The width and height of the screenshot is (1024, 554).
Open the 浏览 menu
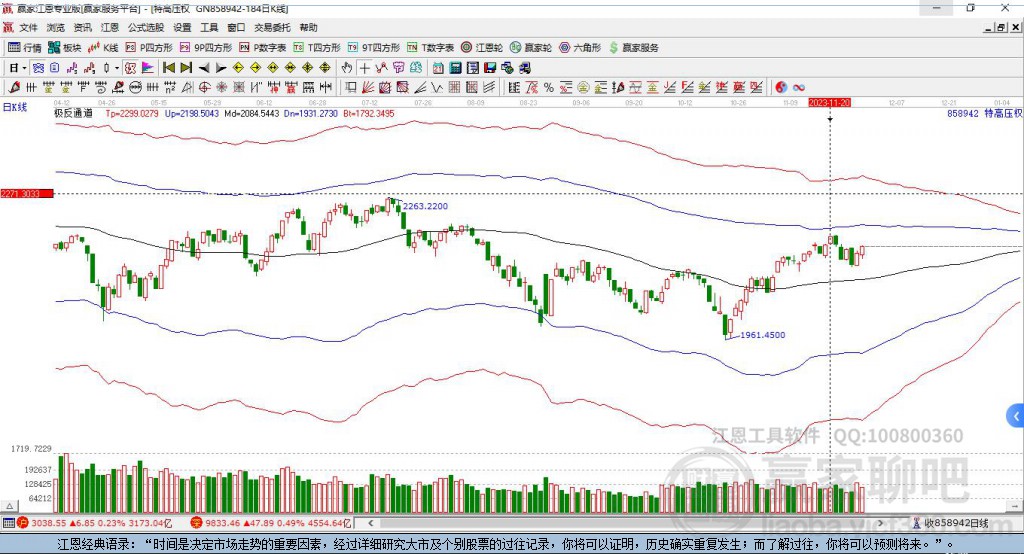tap(56, 27)
